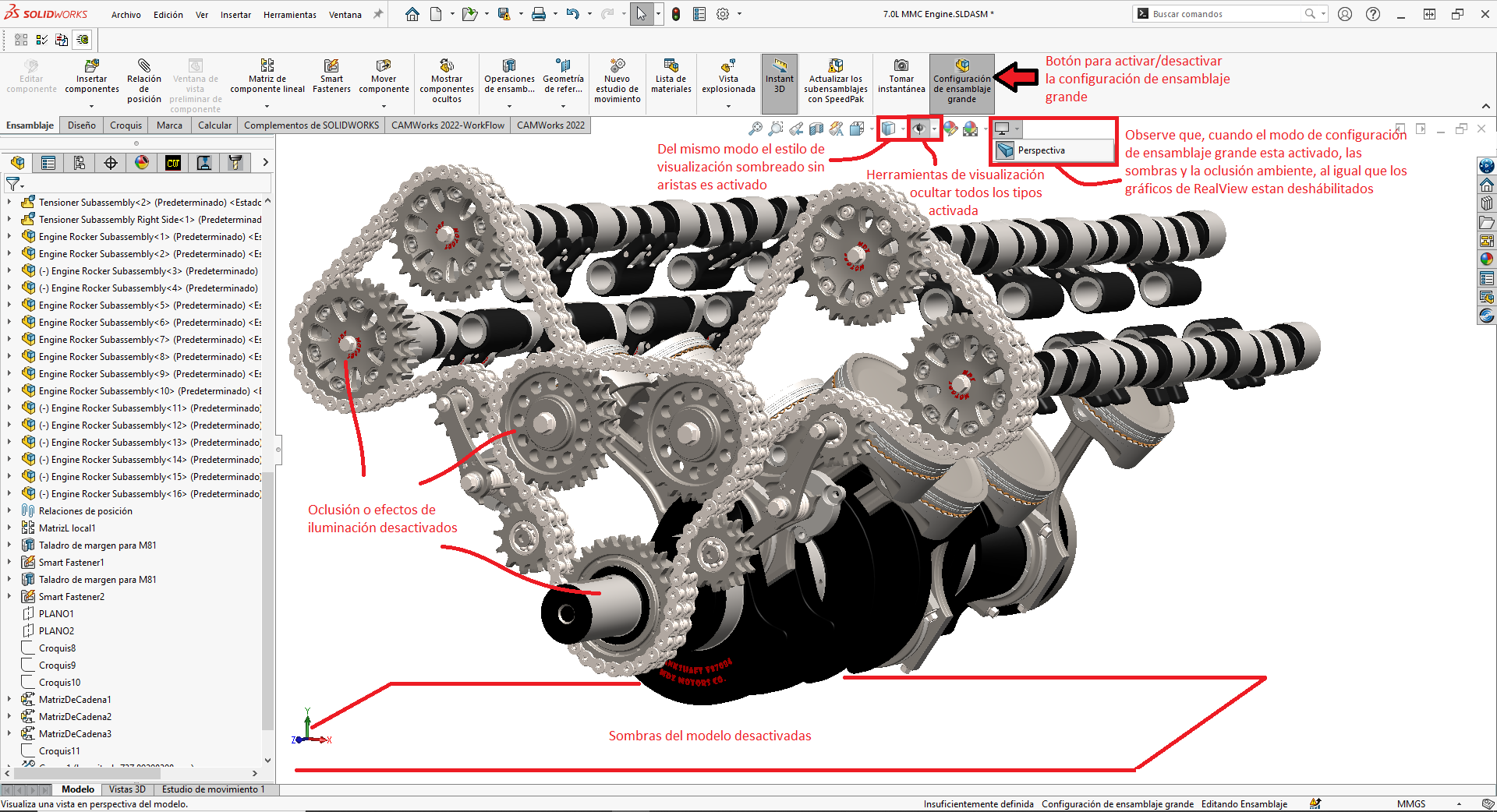Click the Nuevo estudio de movimiento tool
This screenshot has height=812, width=1497.
(x=617, y=78)
